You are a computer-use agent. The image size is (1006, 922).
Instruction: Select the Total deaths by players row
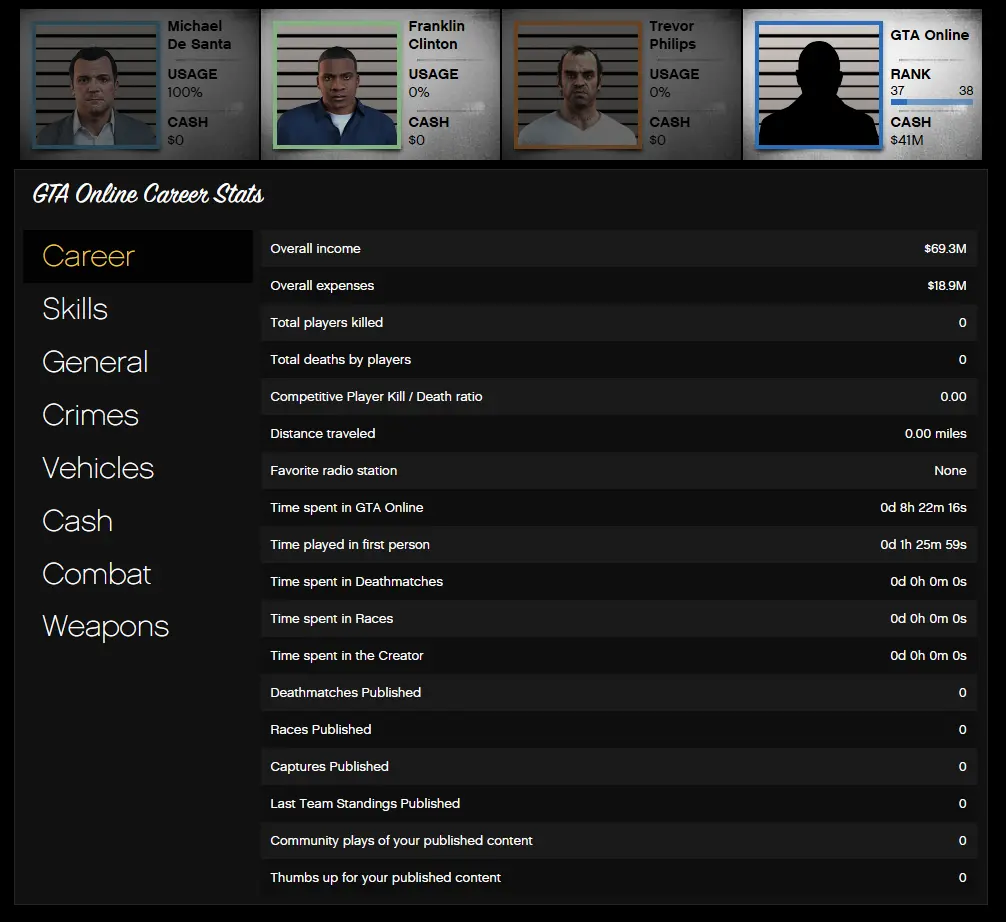[x=618, y=359]
